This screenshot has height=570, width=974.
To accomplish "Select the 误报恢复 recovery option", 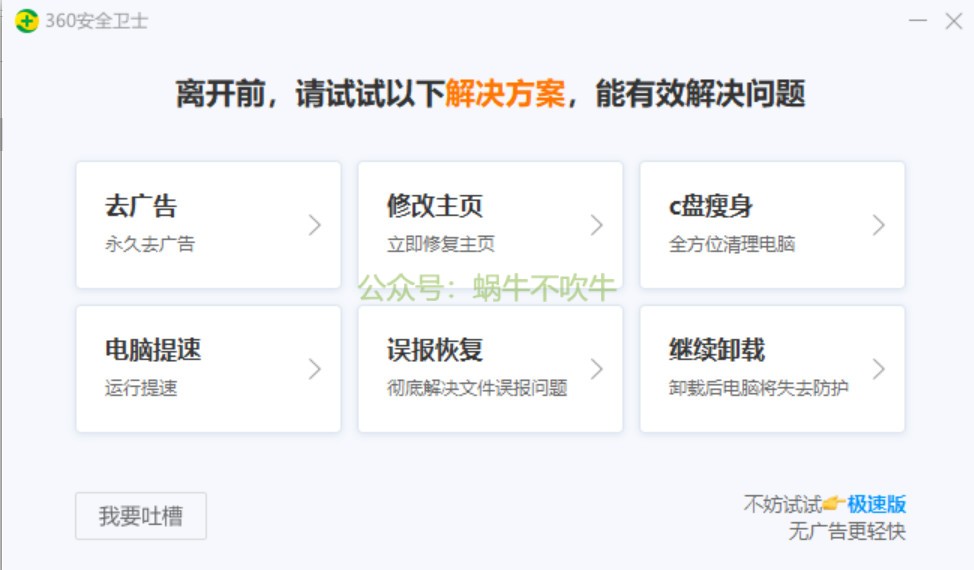I will point(490,369).
